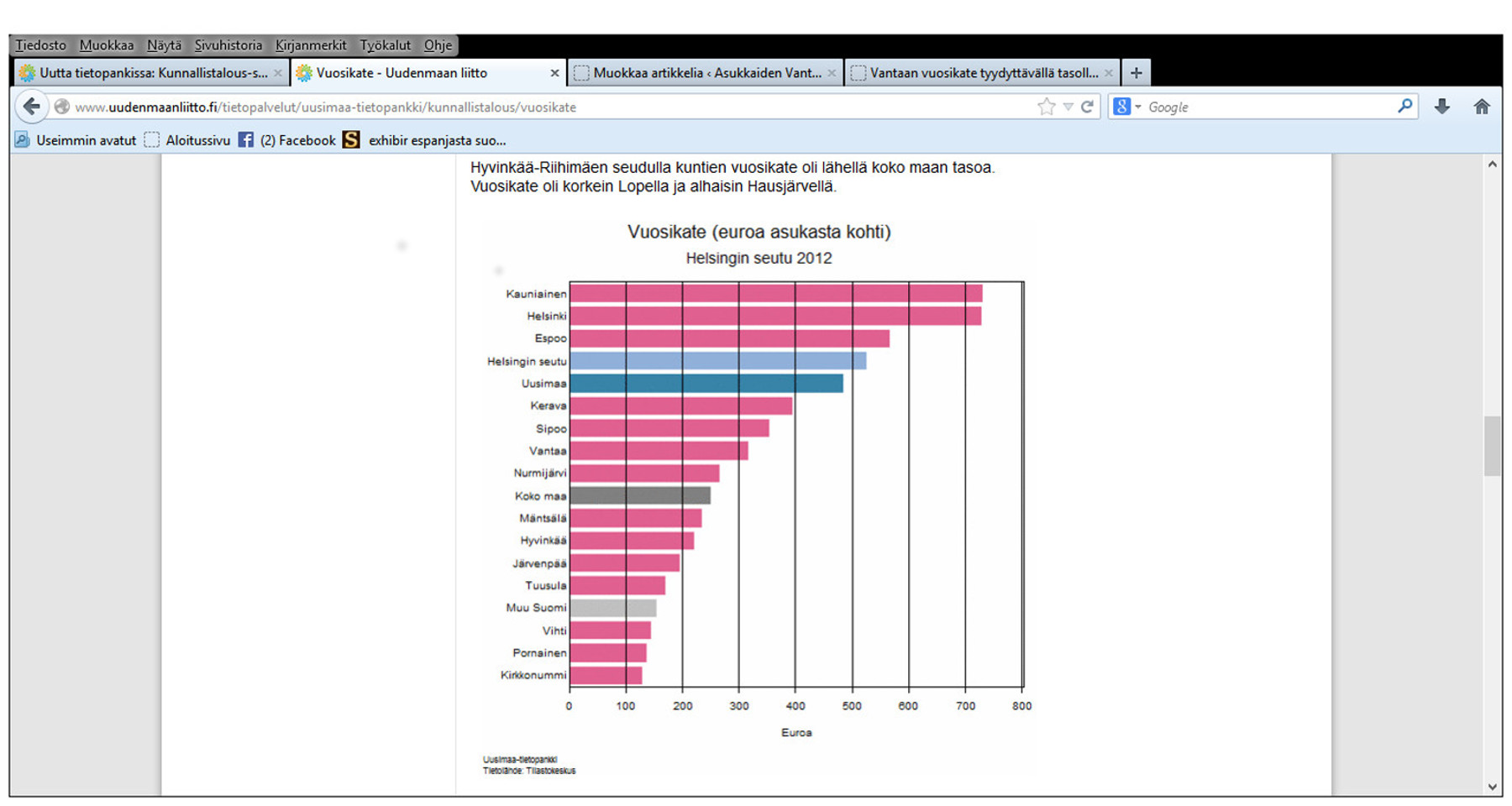Click the page scrollbar down arrow
Image resolution: width=1512 pixels, height=806 pixels.
click(1492, 787)
